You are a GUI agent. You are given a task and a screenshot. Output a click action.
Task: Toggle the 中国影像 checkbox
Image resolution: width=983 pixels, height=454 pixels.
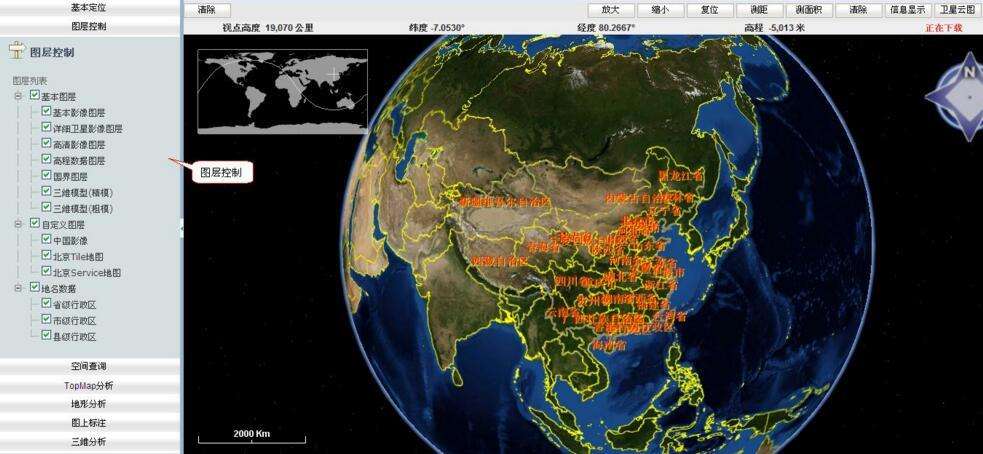(x=46, y=240)
